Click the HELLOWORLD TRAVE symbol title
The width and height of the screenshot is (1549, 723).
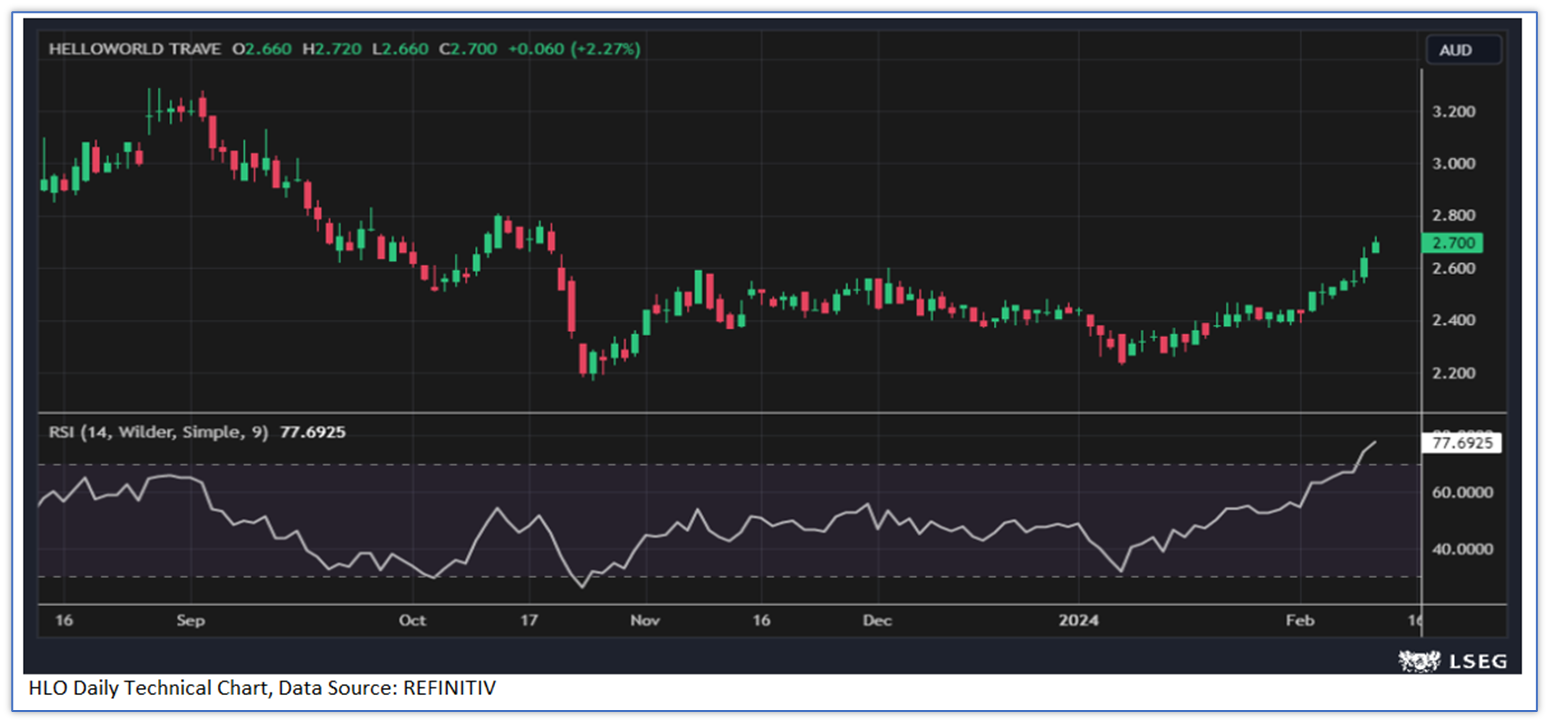(134, 48)
